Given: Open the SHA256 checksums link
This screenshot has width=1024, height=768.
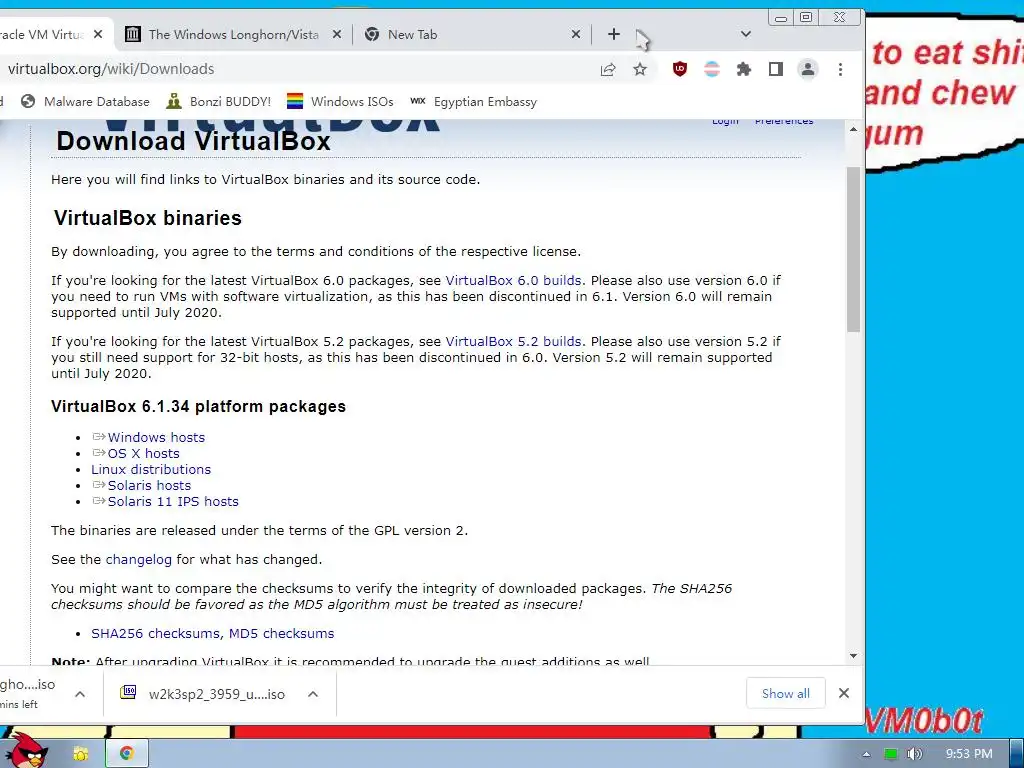Looking at the screenshot, I should coord(155,633).
